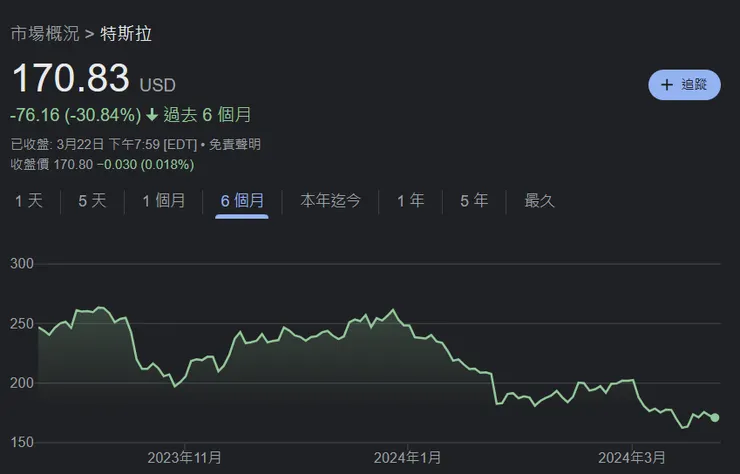
Task: Click the 300 y-axis label
Action: [22, 263]
